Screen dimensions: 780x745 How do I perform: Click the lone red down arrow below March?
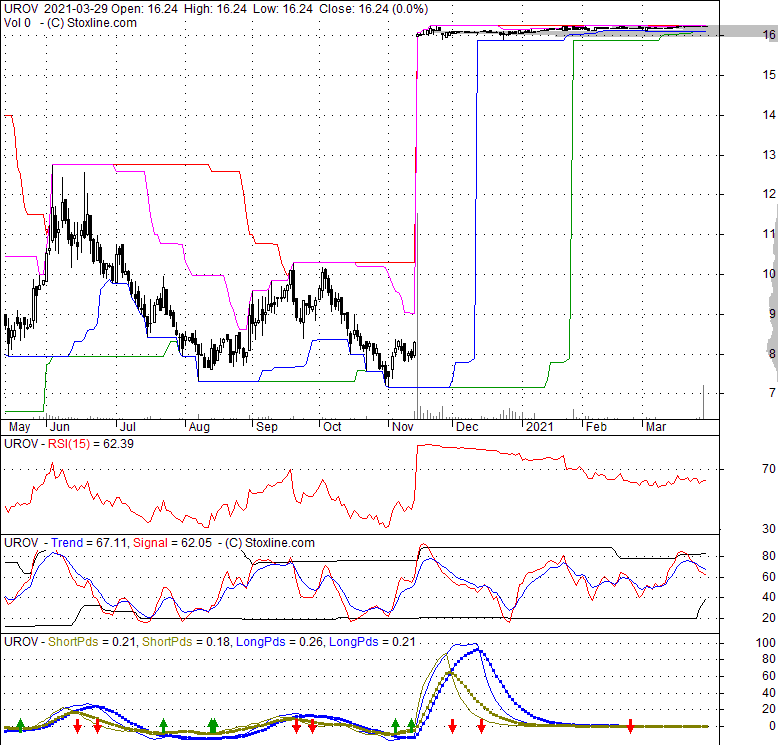pyautogui.click(x=630, y=726)
